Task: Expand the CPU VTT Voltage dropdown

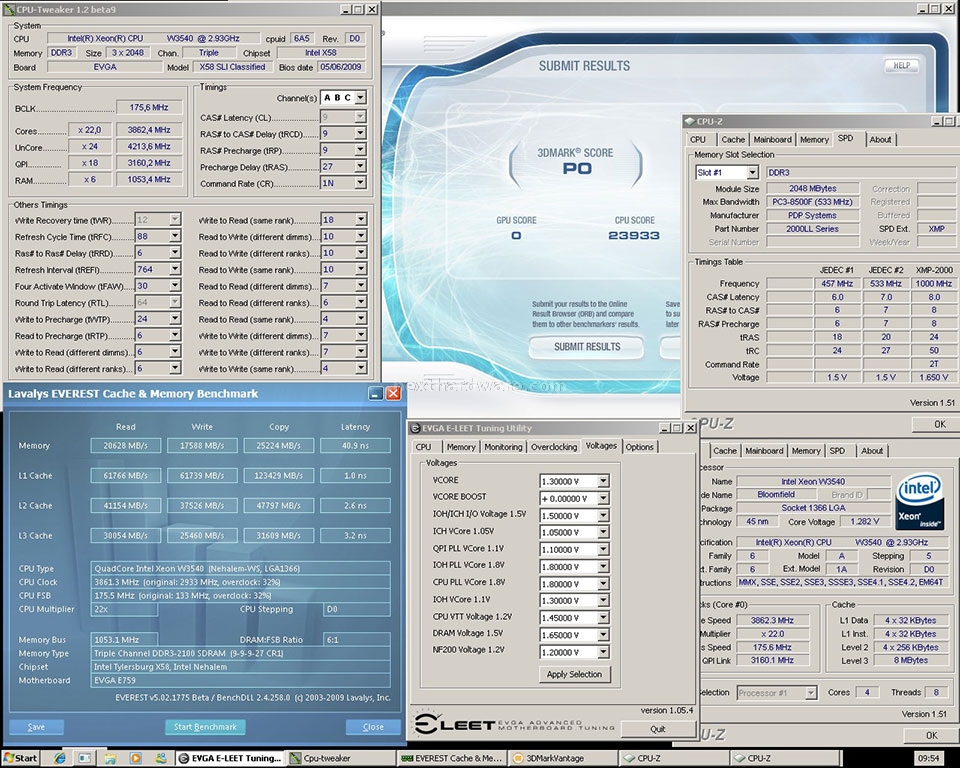Action: (603, 618)
